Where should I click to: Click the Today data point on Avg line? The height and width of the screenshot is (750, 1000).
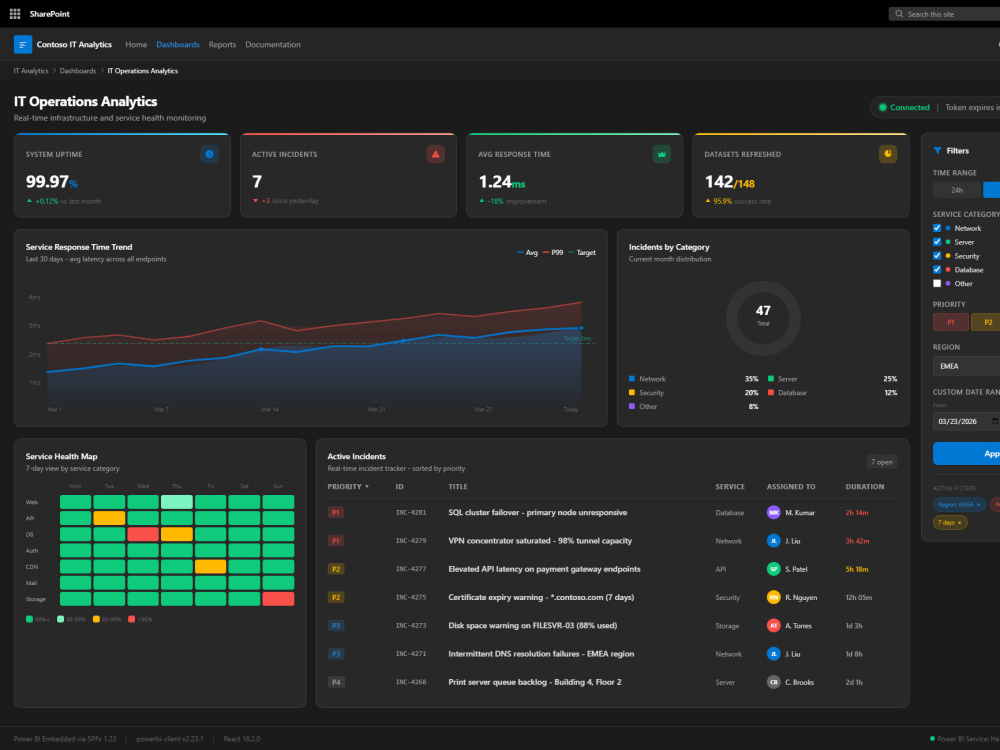[581, 328]
